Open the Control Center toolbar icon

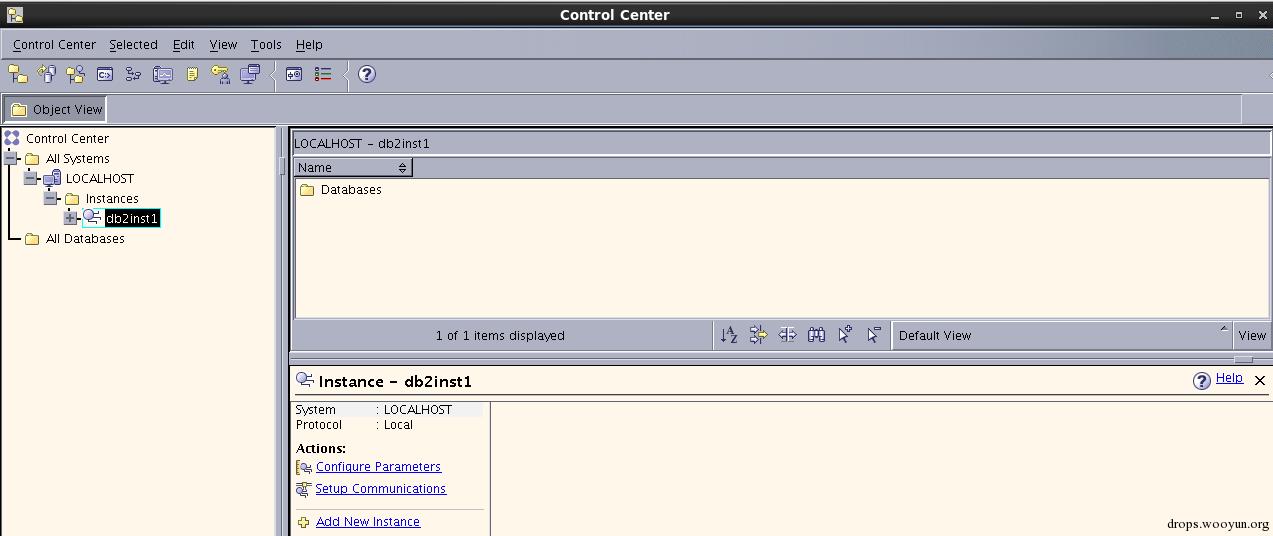(18, 74)
